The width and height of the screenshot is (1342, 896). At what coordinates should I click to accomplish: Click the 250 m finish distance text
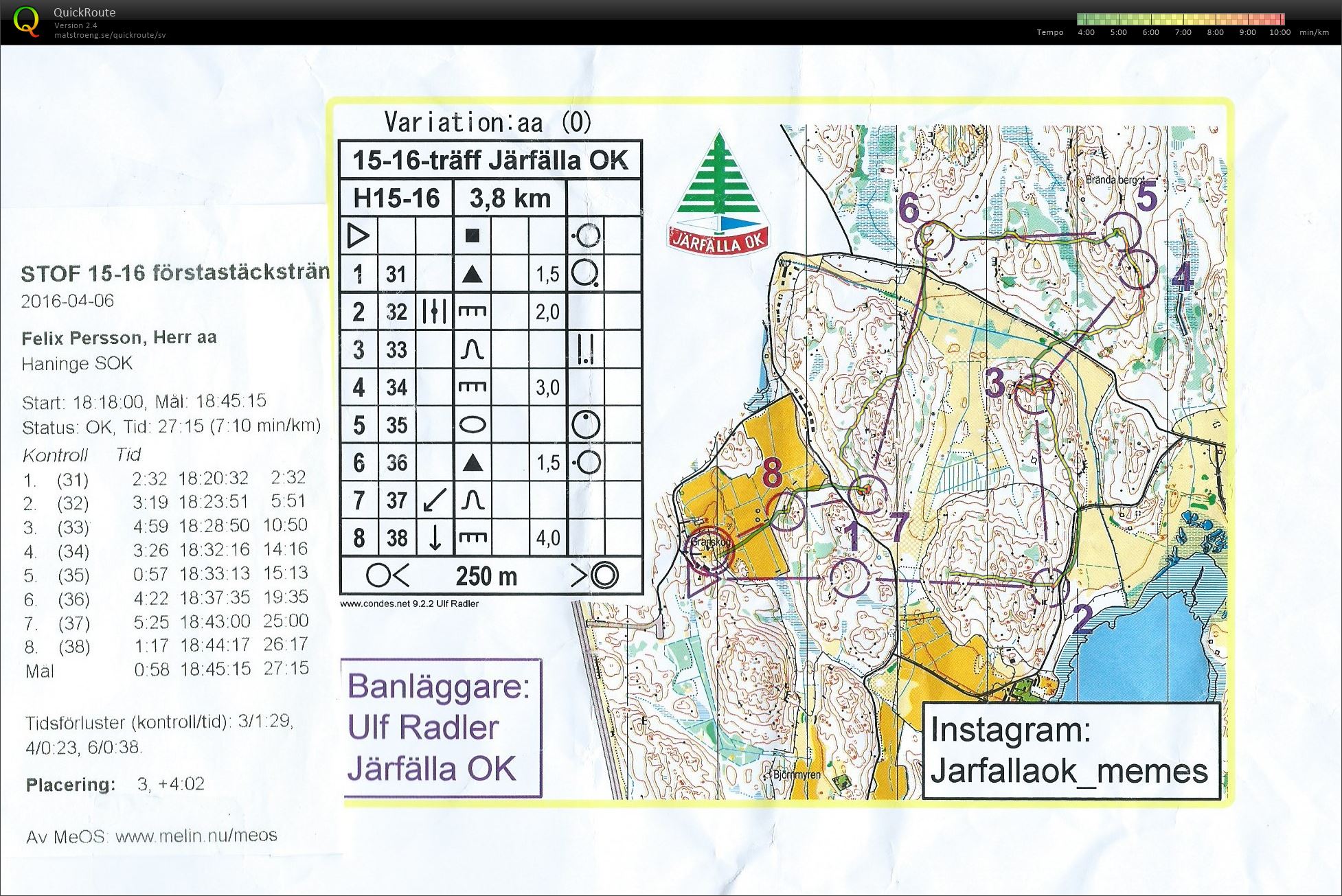pyautogui.click(x=486, y=575)
